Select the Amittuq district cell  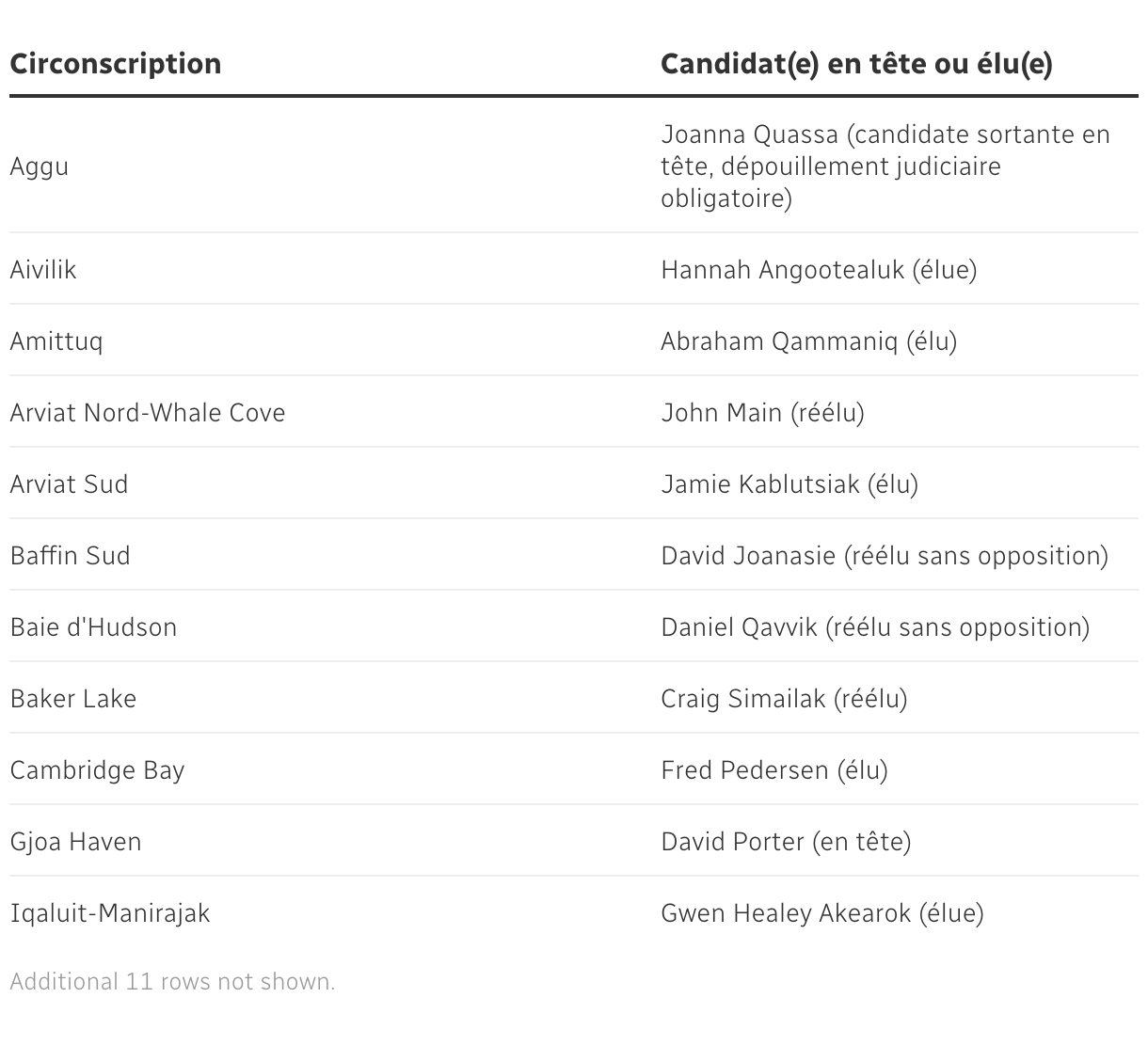click(x=56, y=341)
